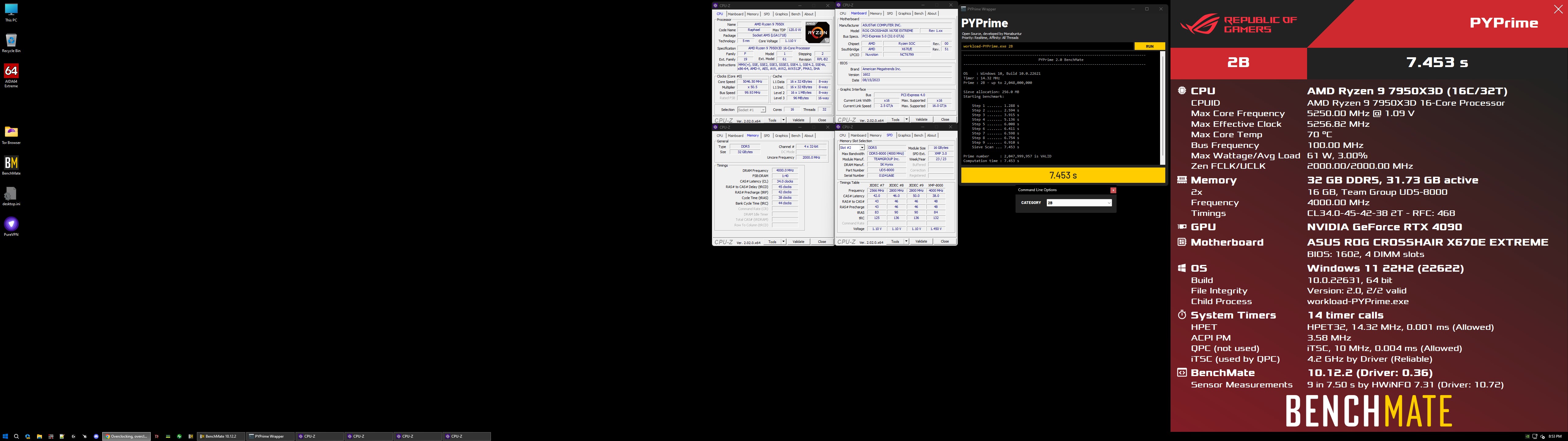Click the Uncore Frequency 2000.0 MHz value
Viewport: 1568px width, 441px height.
[x=811, y=158]
